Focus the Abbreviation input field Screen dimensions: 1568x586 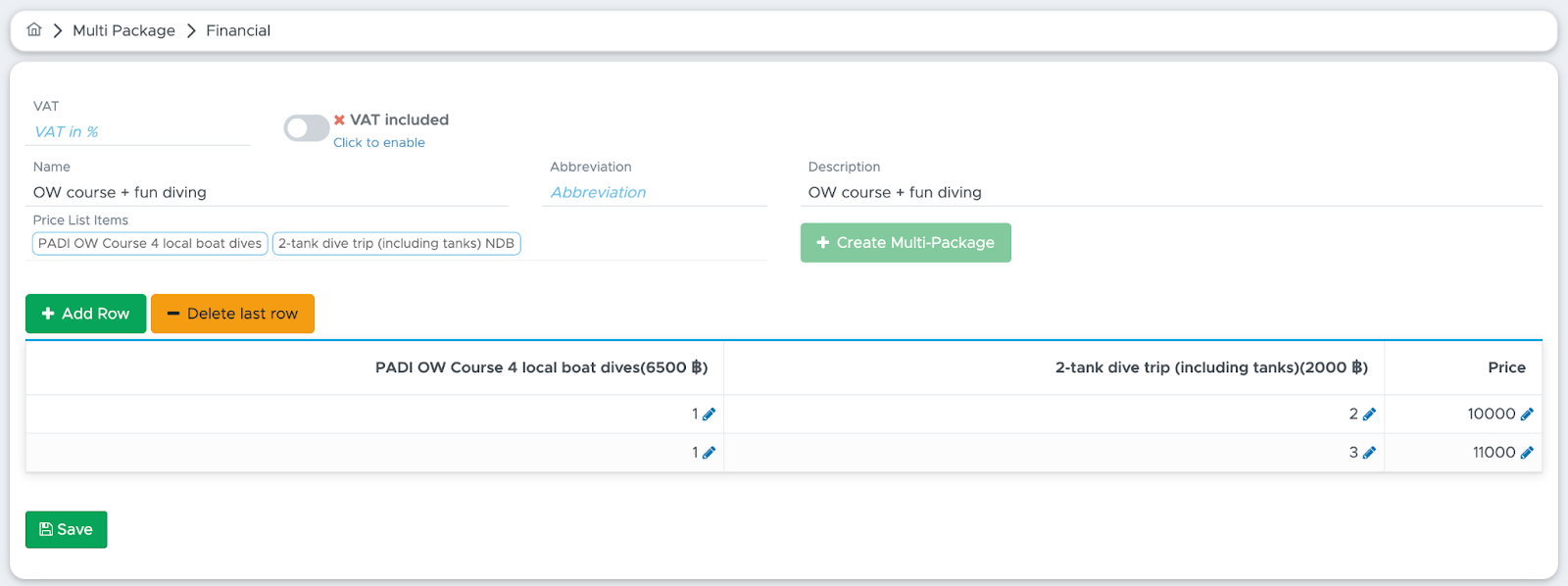click(655, 193)
